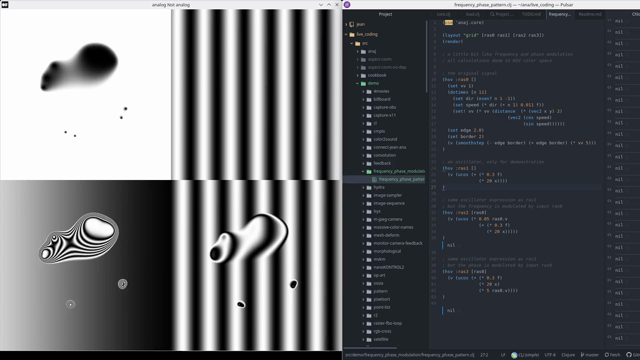The height and width of the screenshot is (360, 640).
Task: Click line number 27 in the gutter
Action: 434,187
